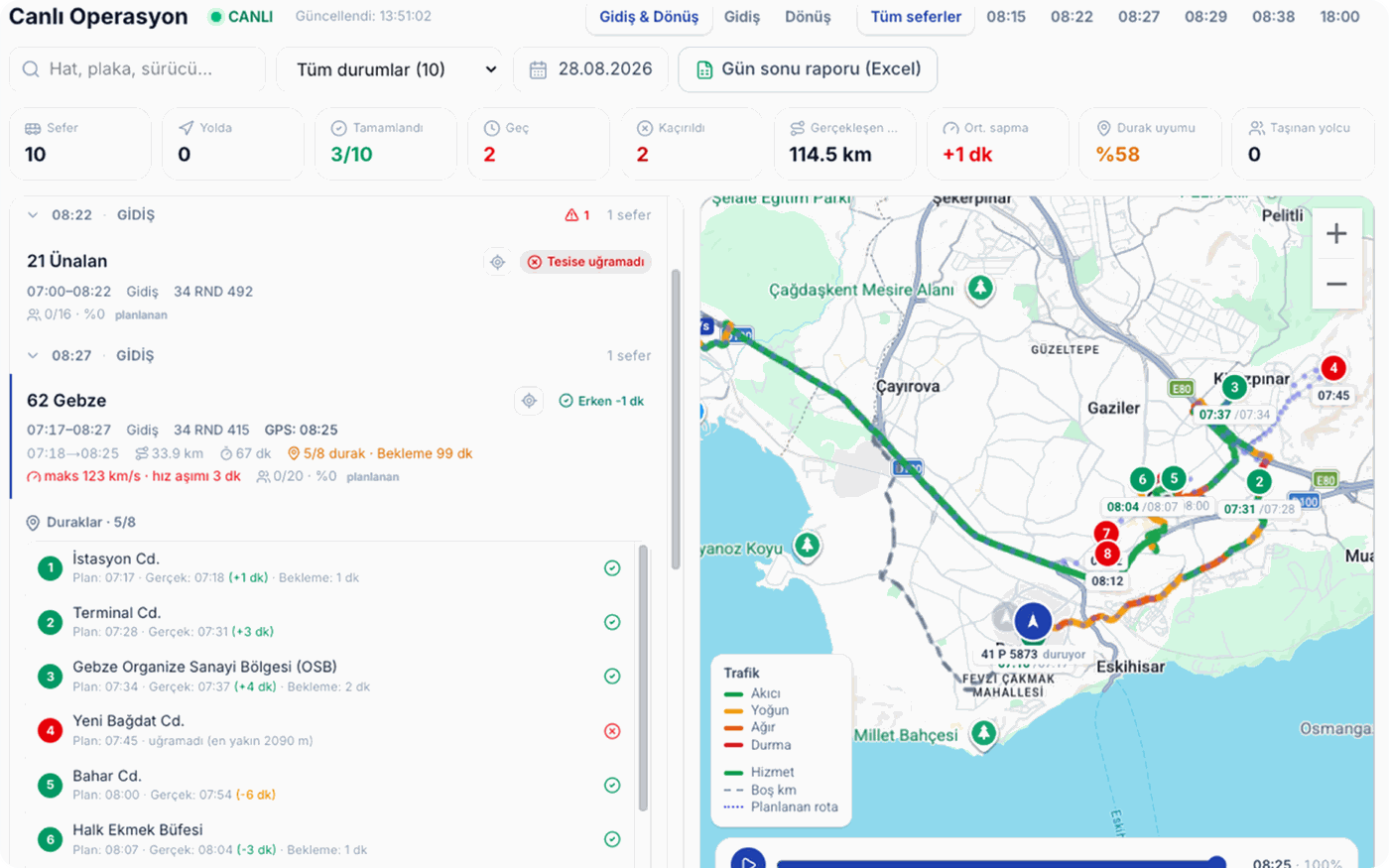Locate 21 Ünalan trip on map

[498, 262]
